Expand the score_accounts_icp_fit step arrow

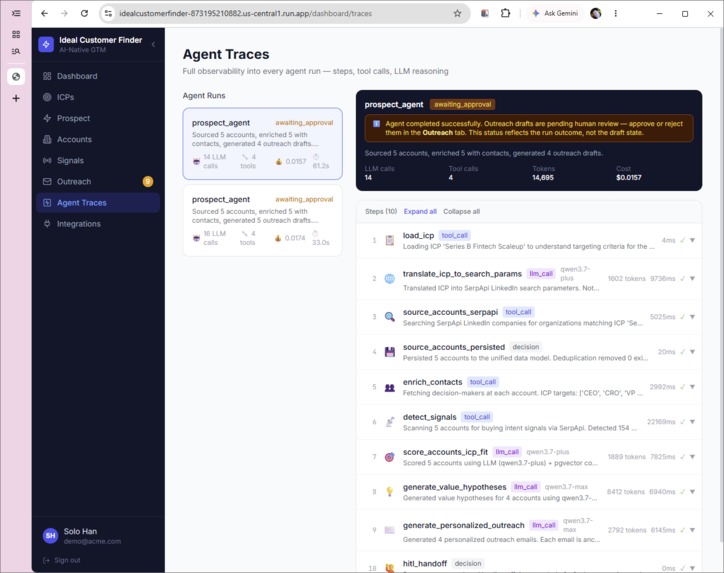point(692,457)
